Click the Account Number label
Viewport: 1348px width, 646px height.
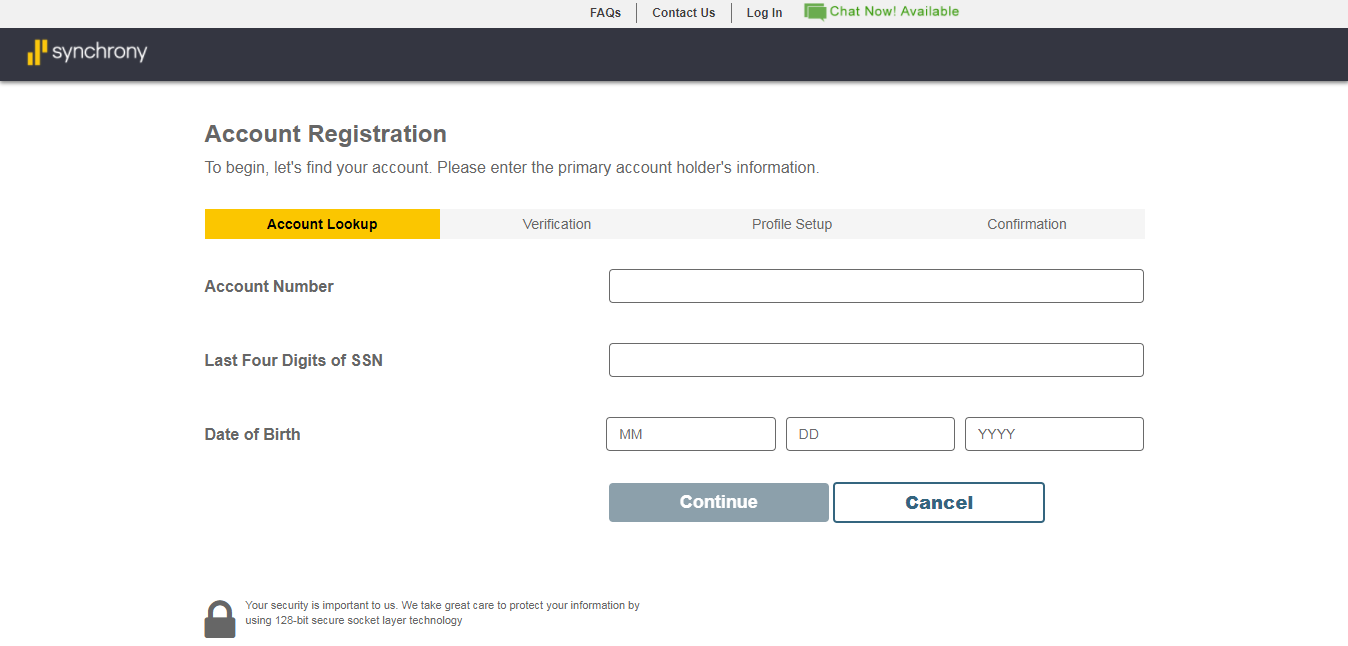269,286
